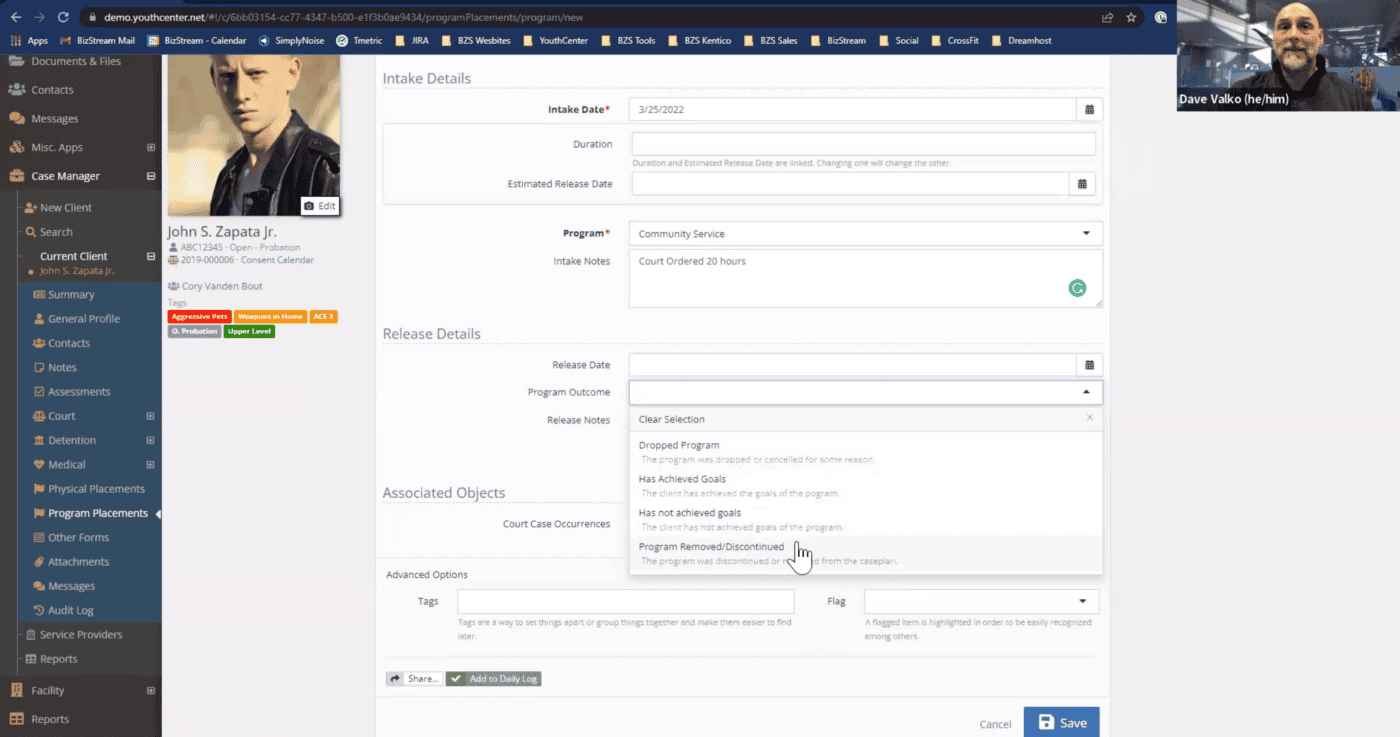Click the Upper Level green tag
The width and height of the screenshot is (1400, 737).
pyautogui.click(x=249, y=331)
